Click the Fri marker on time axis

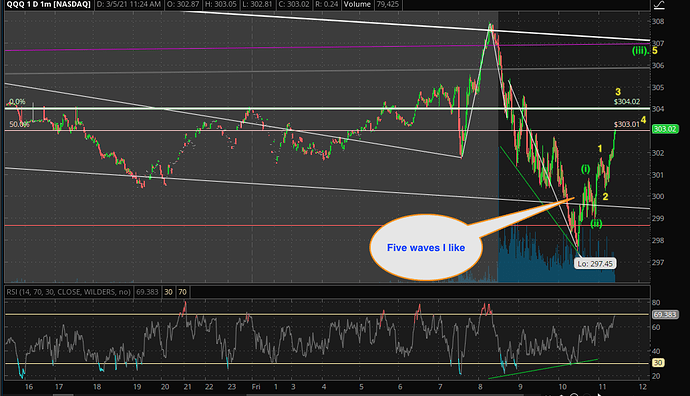point(256,387)
